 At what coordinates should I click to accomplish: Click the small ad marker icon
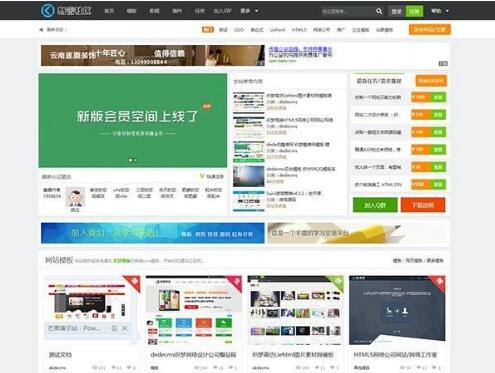(x=443, y=63)
